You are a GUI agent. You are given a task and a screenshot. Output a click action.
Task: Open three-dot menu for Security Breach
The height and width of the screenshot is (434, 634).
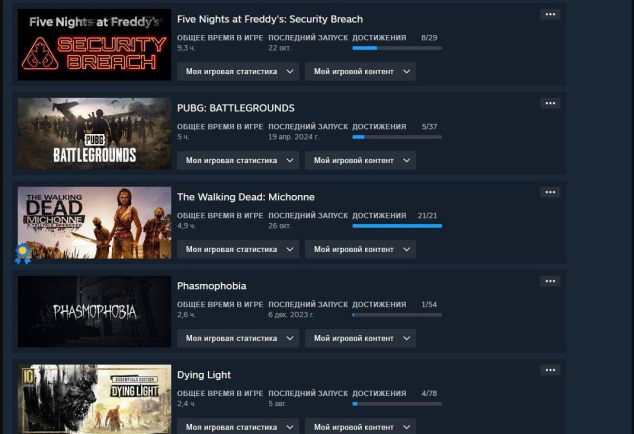pyautogui.click(x=550, y=15)
